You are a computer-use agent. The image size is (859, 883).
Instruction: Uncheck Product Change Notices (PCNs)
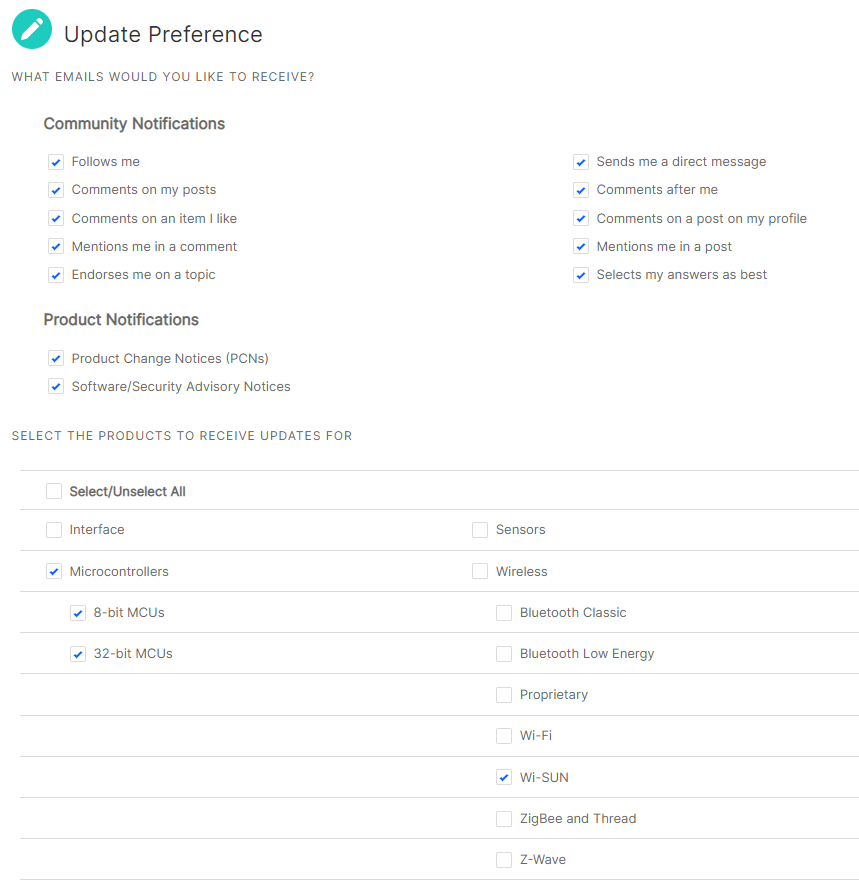point(56,358)
